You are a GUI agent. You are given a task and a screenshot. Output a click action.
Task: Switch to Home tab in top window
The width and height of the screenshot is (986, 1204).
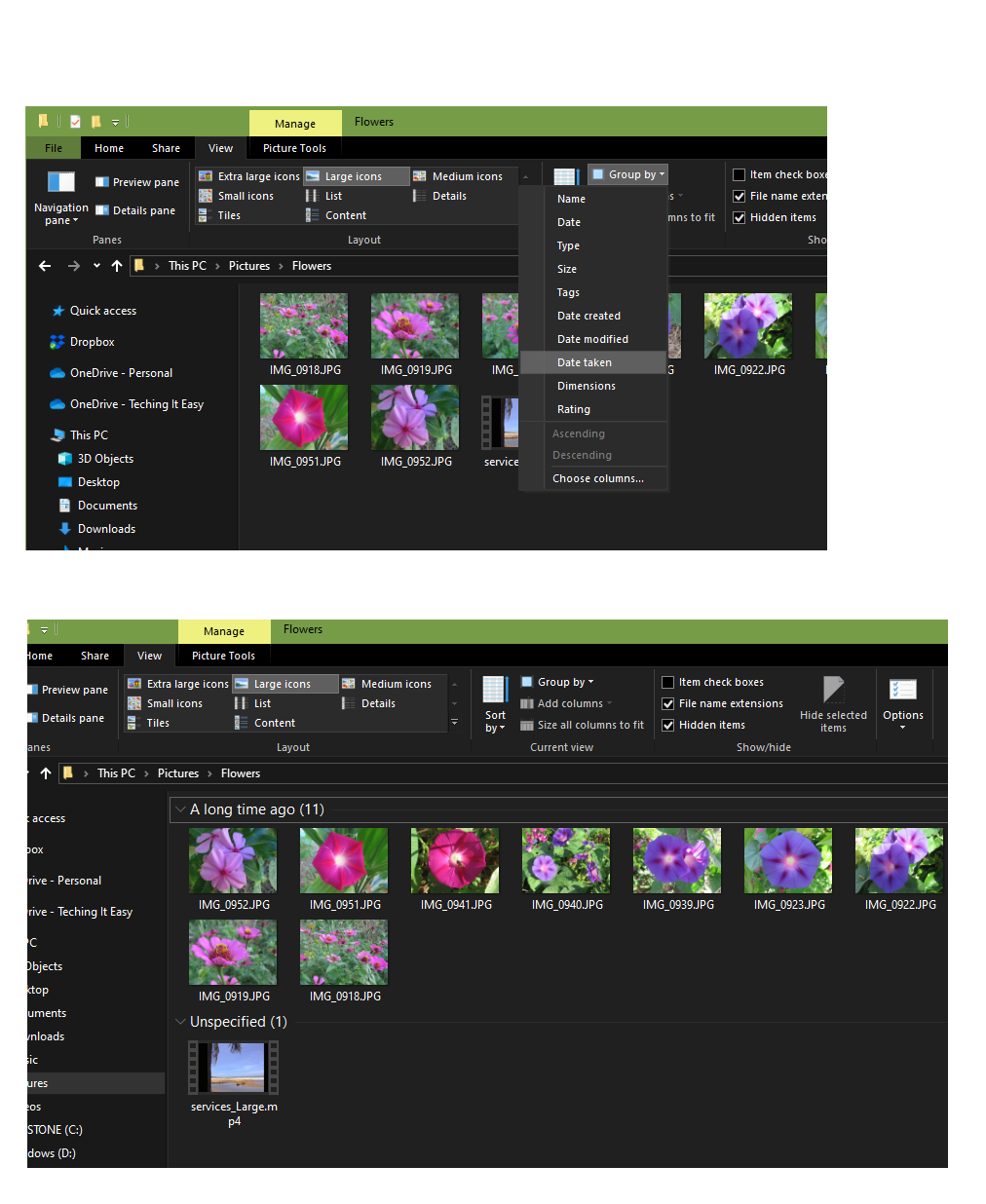(x=109, y=148)
